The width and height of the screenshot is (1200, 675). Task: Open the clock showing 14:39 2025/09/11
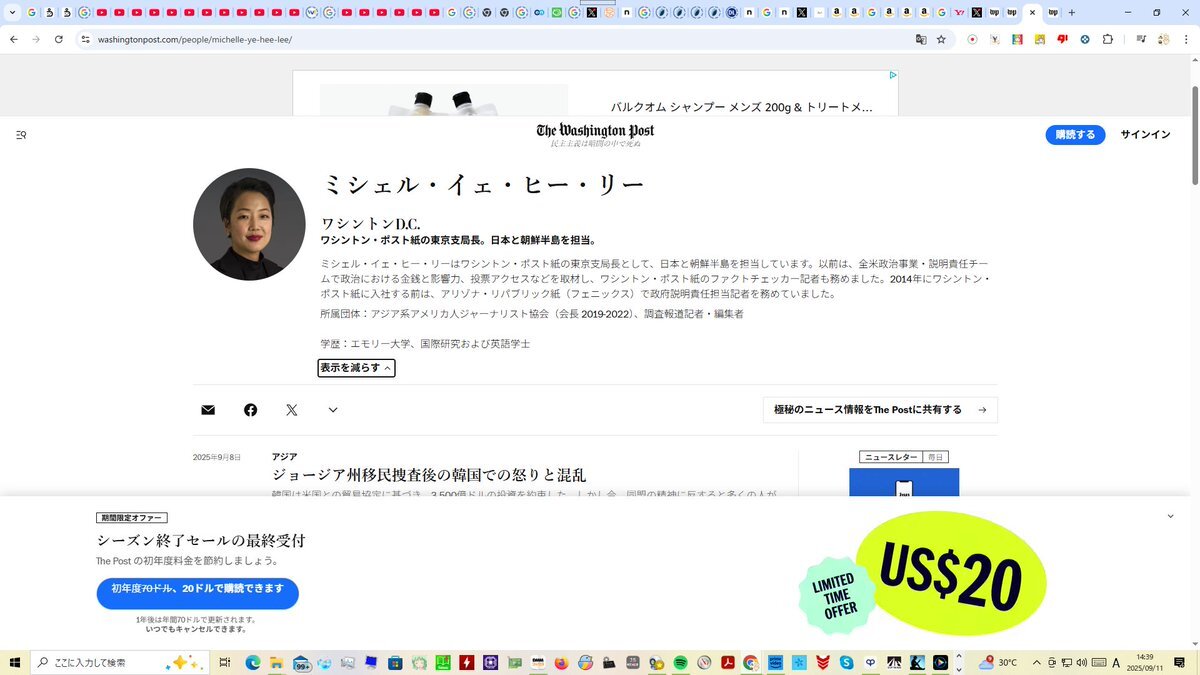[x=1144, y=662]
